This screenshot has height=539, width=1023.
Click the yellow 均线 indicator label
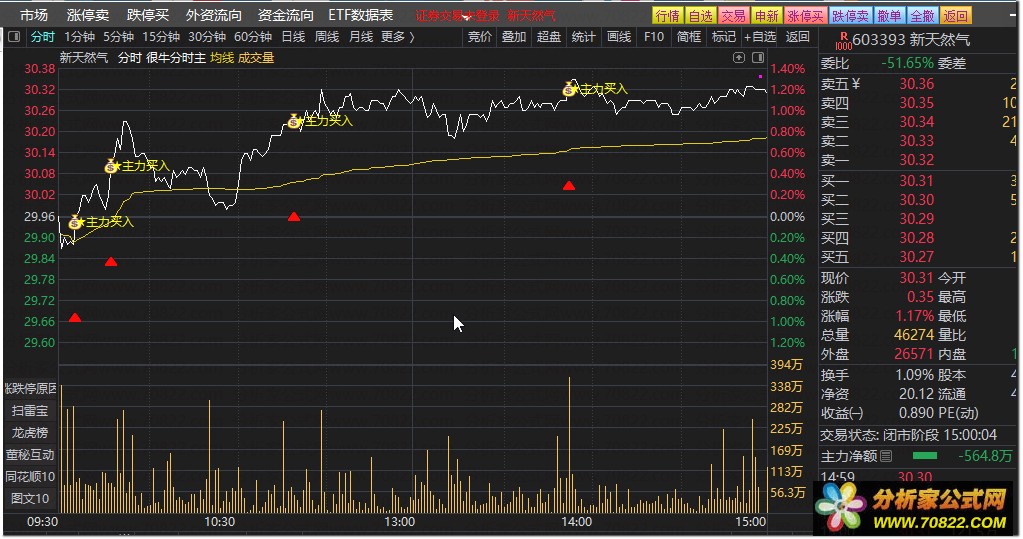tap(222, 58)
